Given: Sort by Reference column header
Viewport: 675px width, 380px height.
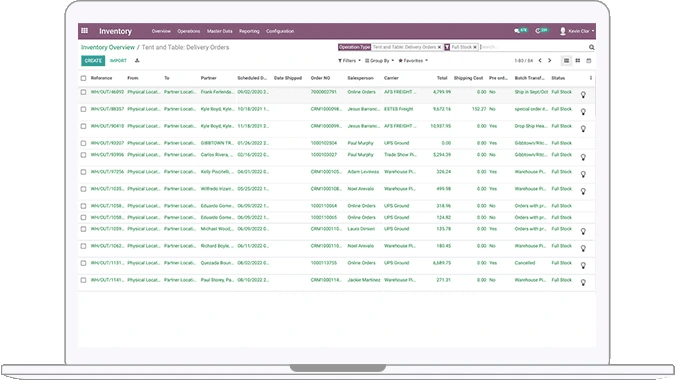Looking at the screenshot, I should tap(102, 78).
